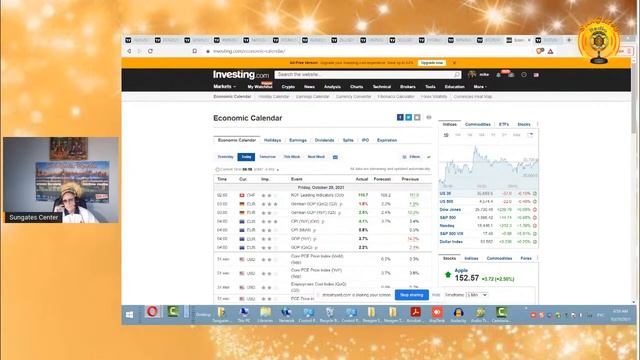Click the user avatar icon in Investing header

(472, 75)
